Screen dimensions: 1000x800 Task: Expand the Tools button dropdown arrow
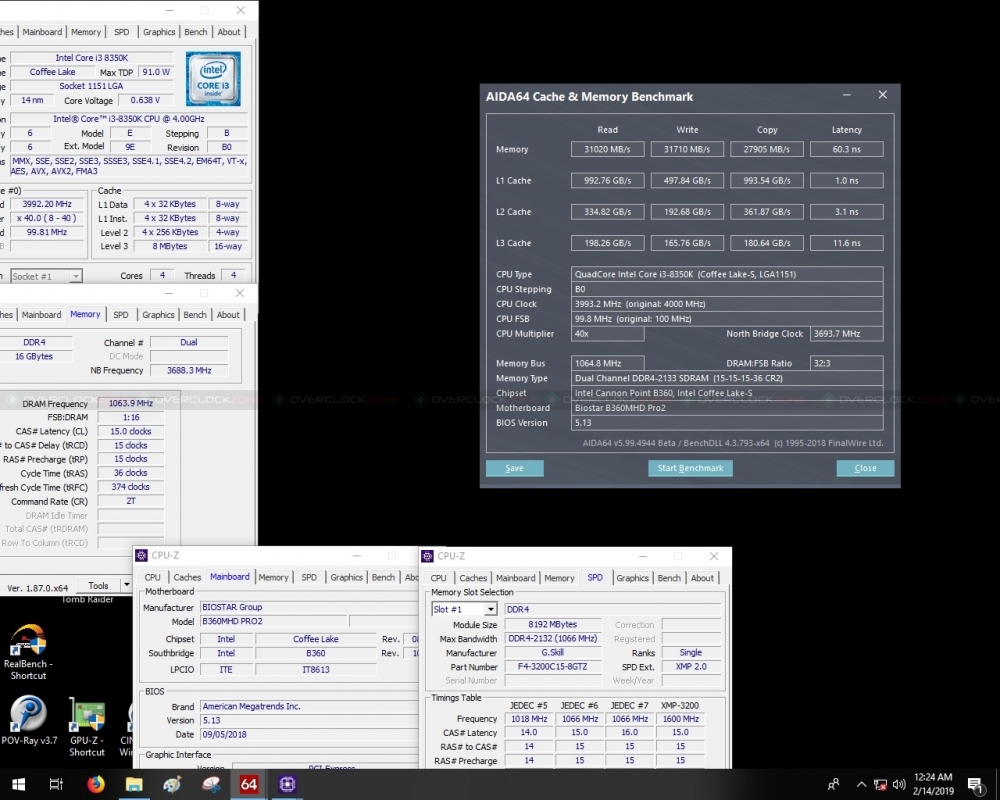(126, 585)
